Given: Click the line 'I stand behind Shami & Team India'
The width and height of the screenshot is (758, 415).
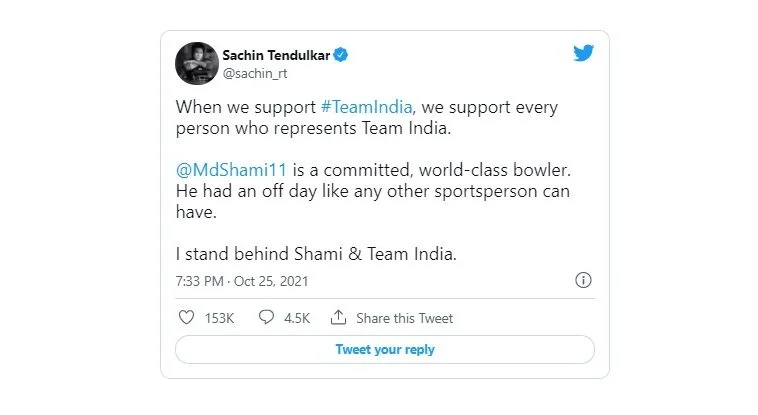Looking at the screenshot, I should [x=316, y=254].
